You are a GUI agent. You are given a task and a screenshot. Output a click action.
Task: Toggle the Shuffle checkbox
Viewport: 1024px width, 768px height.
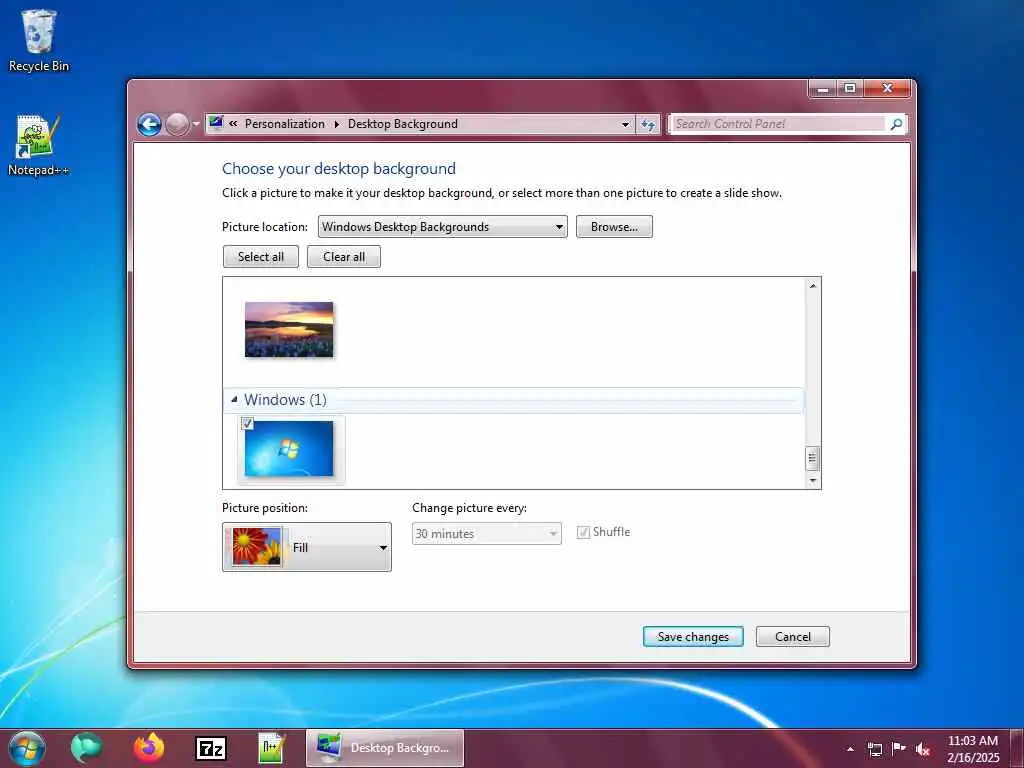583,532
